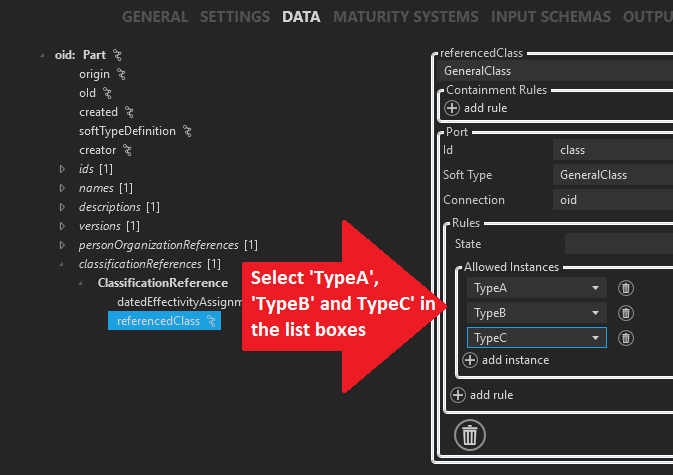Click the link icon on referencedClass node
This screenshot has height=475, width=673.
coord(211,321)
